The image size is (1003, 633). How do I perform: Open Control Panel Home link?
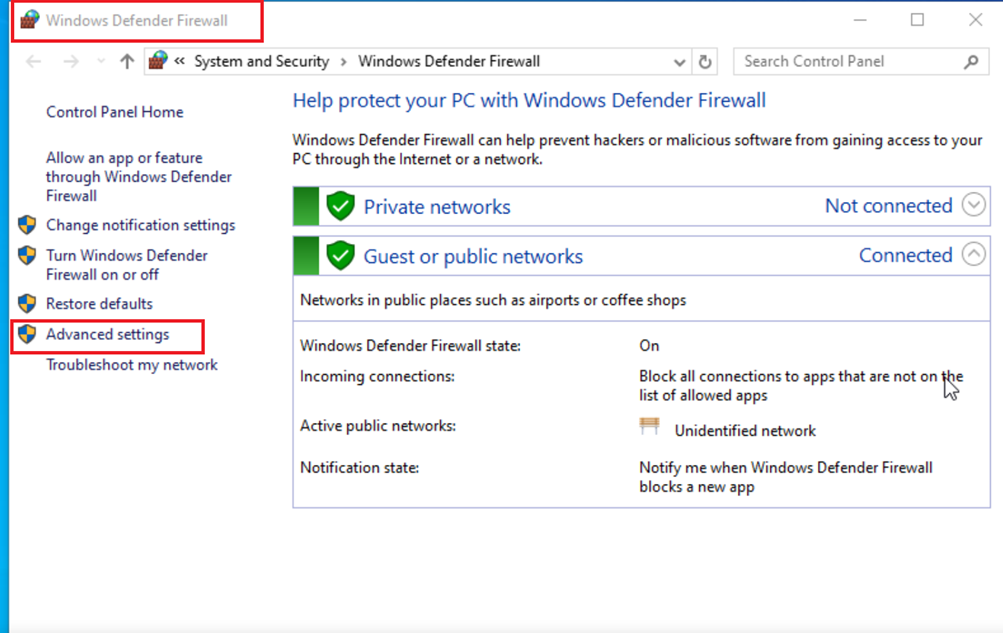pyautogui.click(x=114, y=112)
